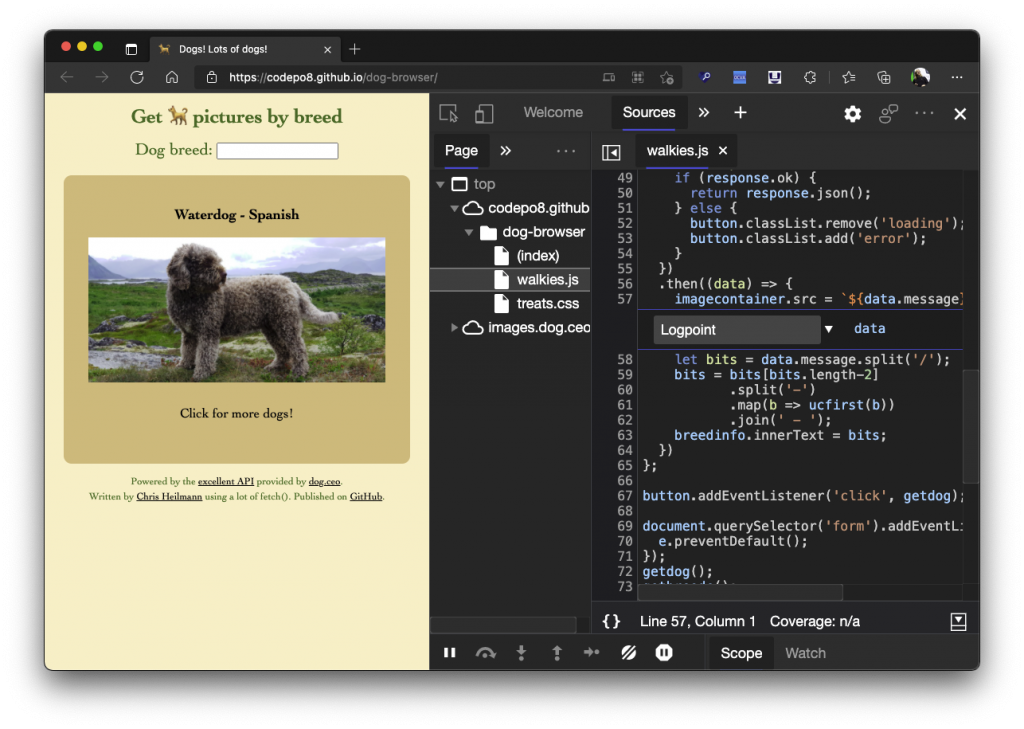Close the walkies.js editor tab
Image resolution: width=1024 pixels, height=729 pixels.
pos(723,150)
